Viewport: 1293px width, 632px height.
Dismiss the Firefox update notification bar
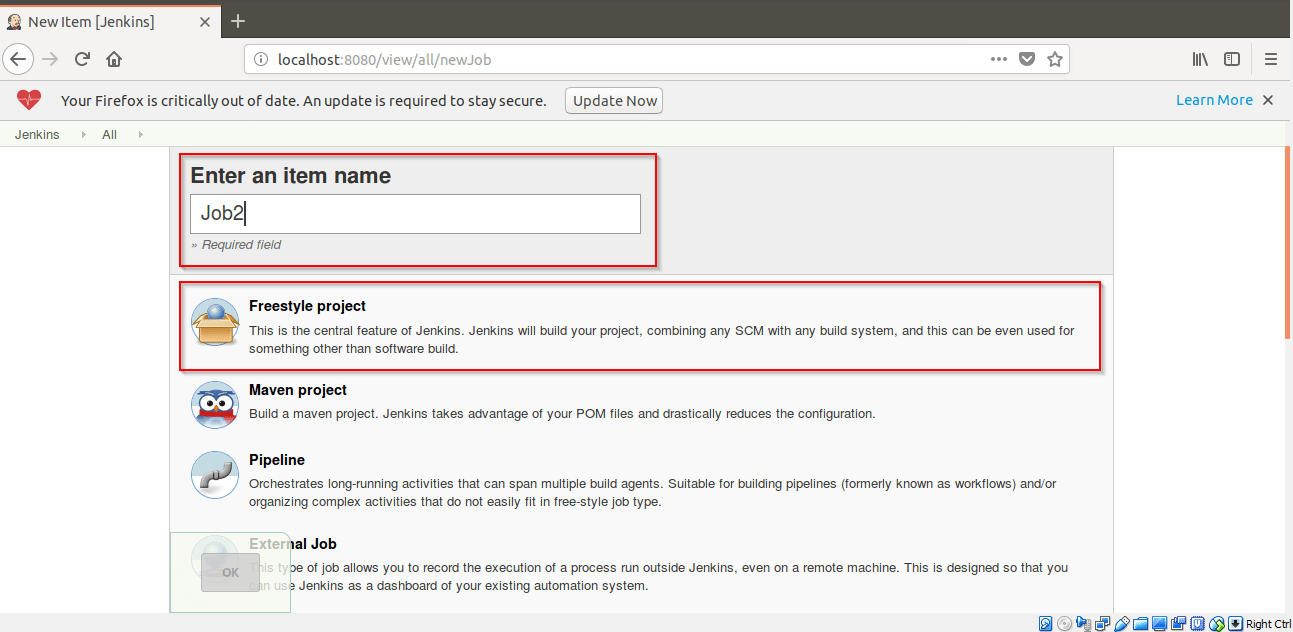coord(1268,100)
